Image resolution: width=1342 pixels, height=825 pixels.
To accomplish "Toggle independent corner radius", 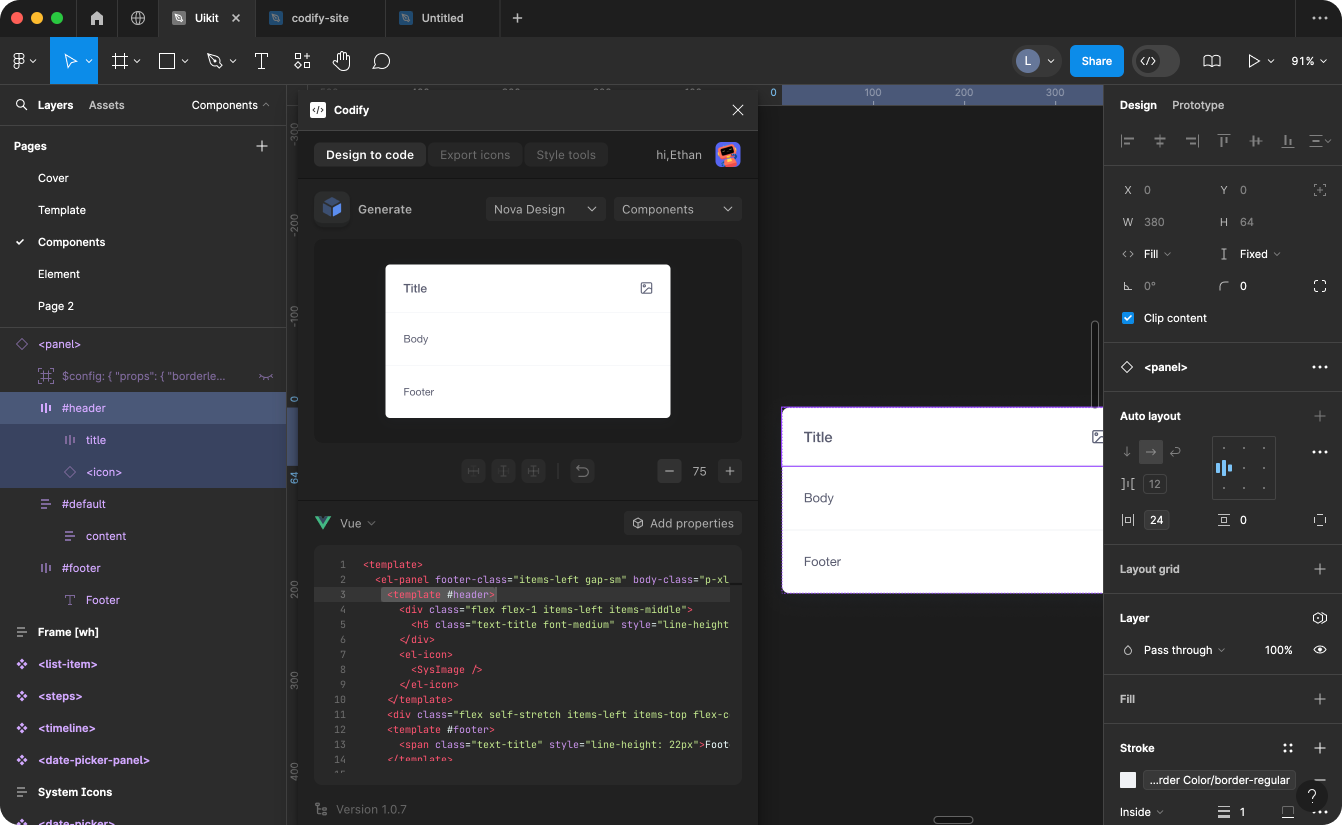I will [1320, 286].
